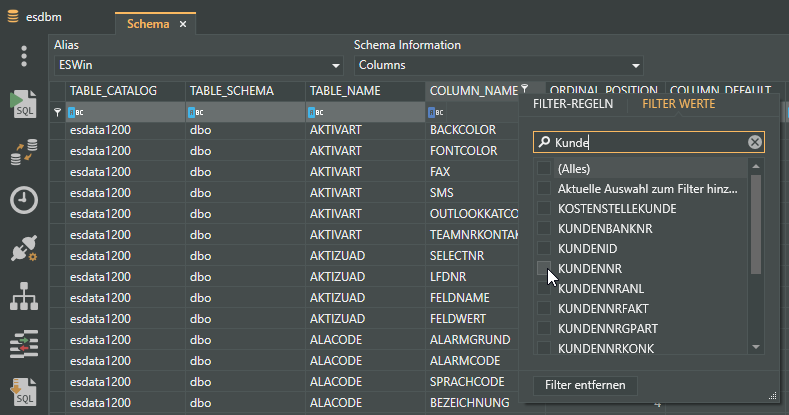Open the hierarchy schema diagram icon
The width and height of the screenshot is (789, 415).
point(24,296)
